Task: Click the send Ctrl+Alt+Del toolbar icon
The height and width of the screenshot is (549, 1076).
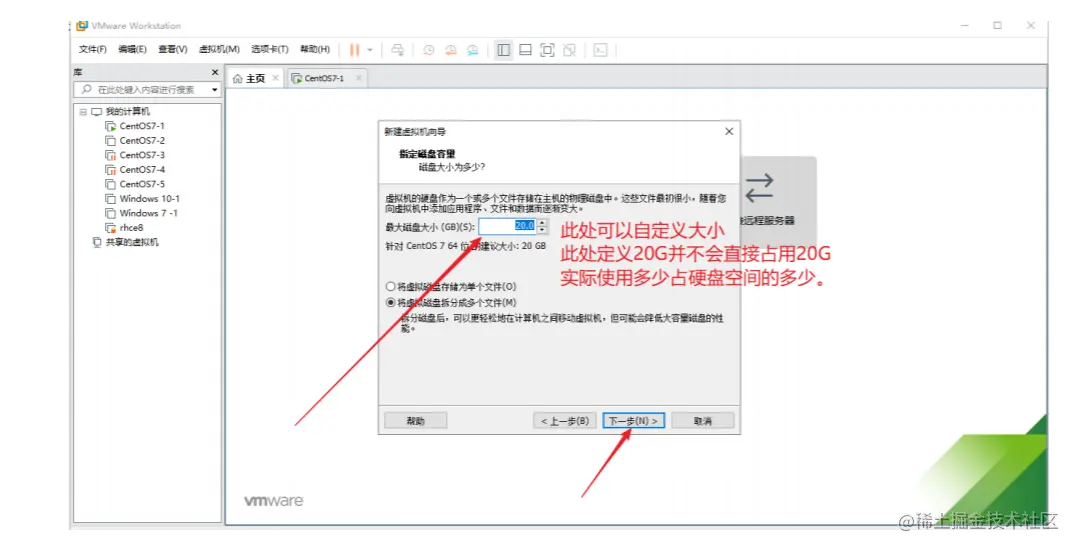Action: coord(397,50)
